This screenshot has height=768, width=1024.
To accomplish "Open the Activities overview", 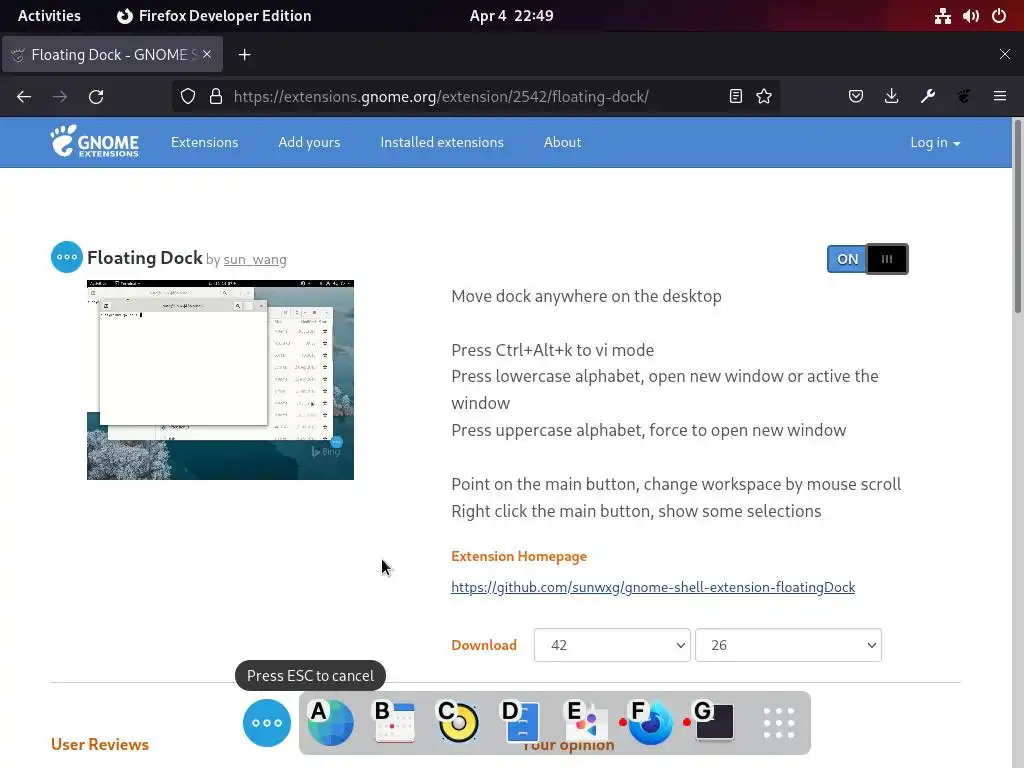I will pos(49,16).
